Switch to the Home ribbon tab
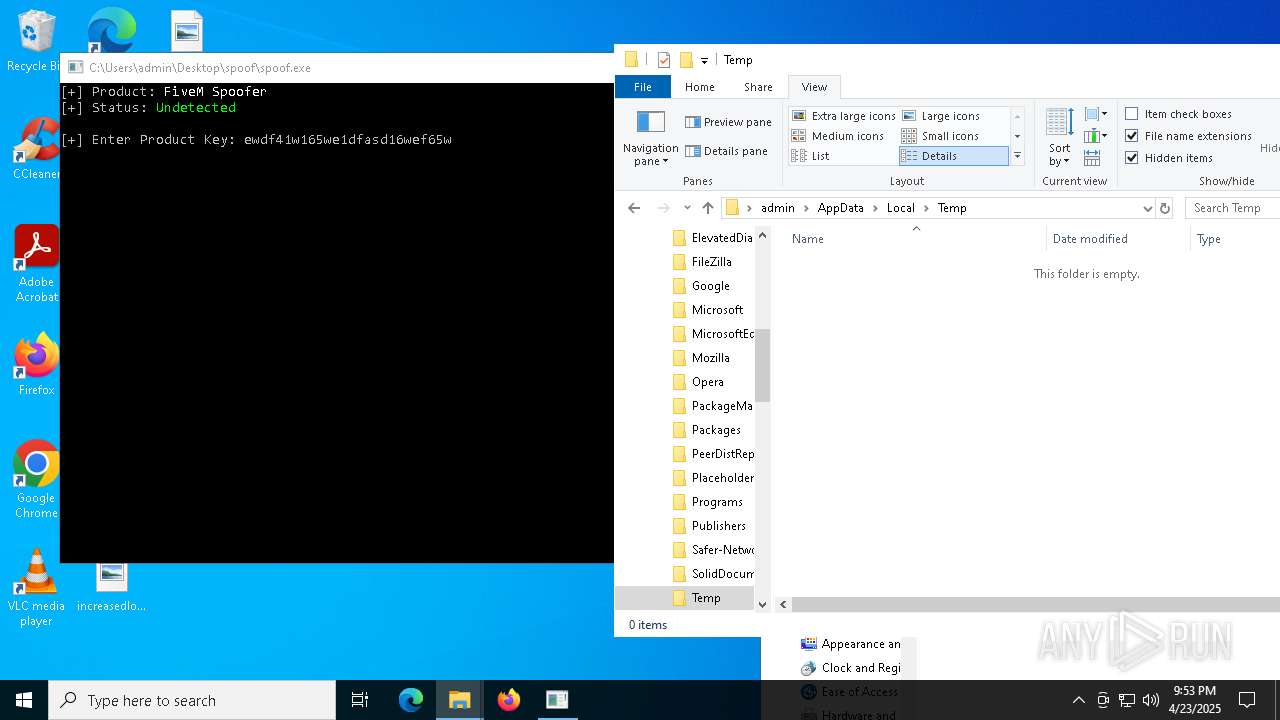This screenshot has width=1280, height=720. point(700,87)
